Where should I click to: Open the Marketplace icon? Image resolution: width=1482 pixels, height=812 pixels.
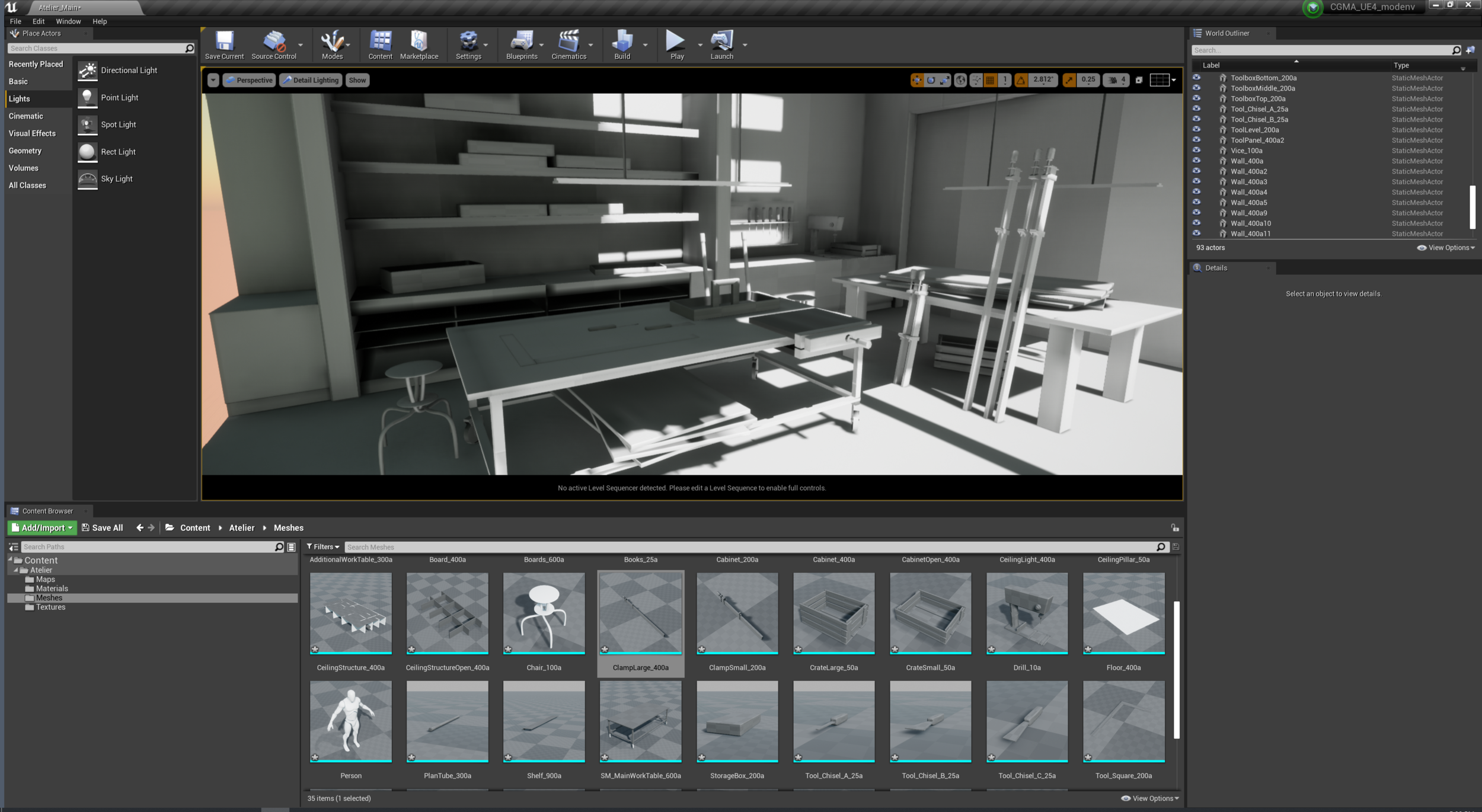point(419,41)
